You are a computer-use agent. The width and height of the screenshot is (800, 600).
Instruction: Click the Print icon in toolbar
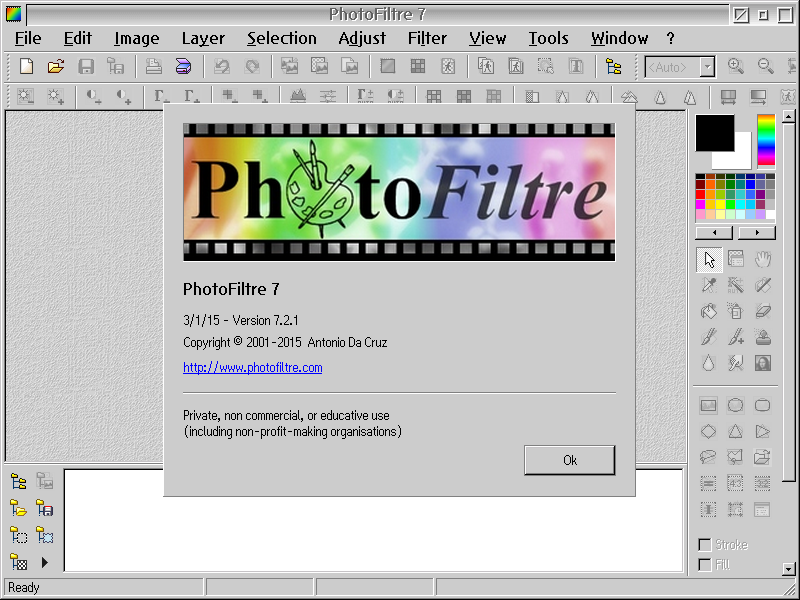(x=154, y=66)
